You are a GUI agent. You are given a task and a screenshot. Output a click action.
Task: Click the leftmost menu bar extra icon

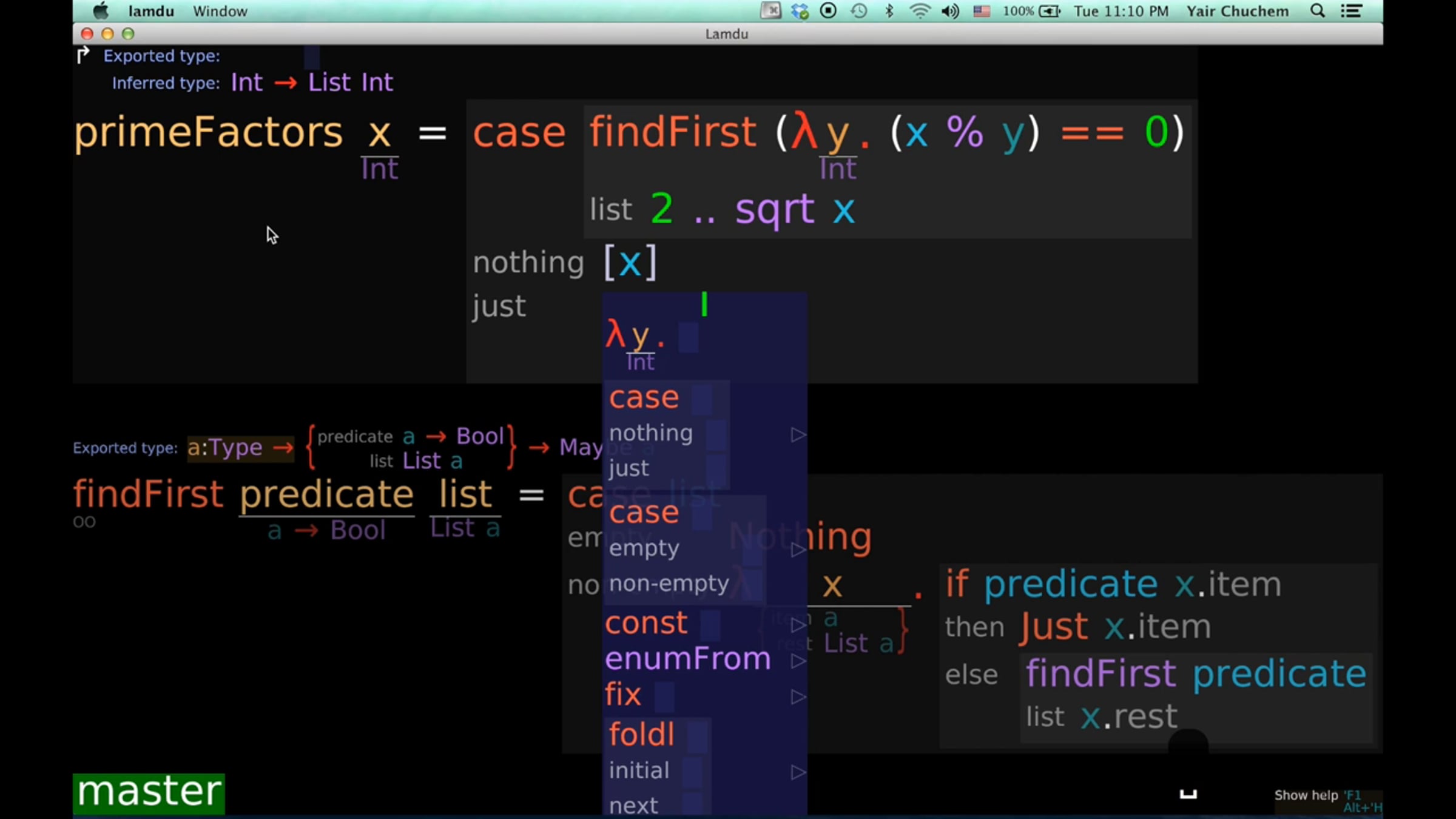click(x=770, y=11)
